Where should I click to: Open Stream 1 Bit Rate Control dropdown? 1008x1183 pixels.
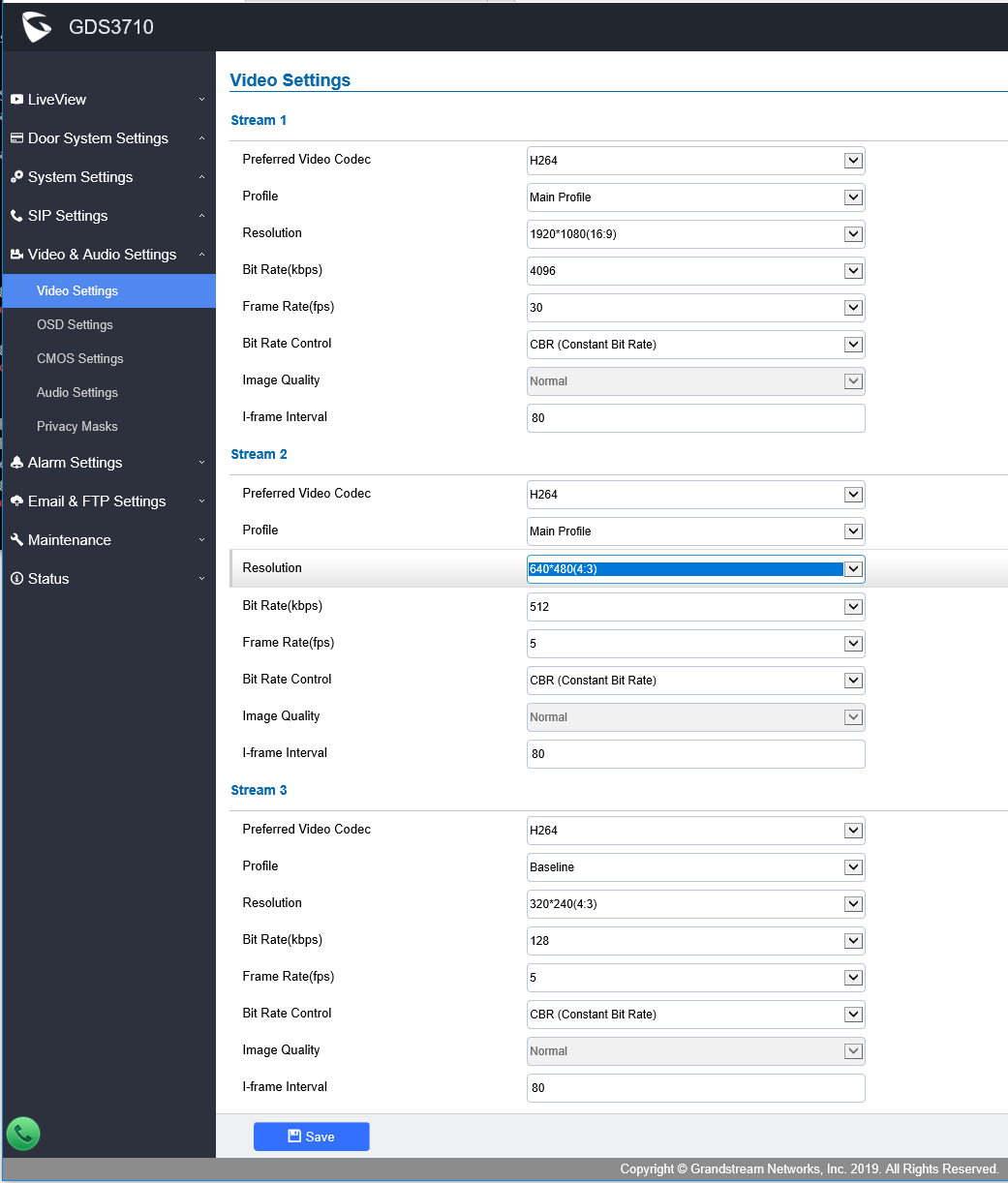695,345
